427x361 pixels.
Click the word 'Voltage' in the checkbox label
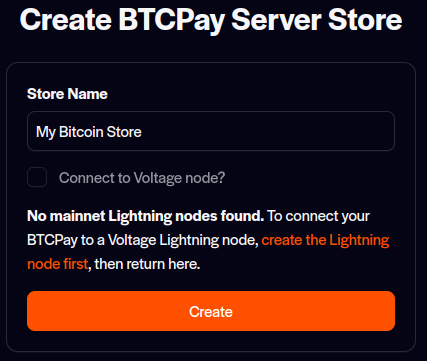point(158,178)
